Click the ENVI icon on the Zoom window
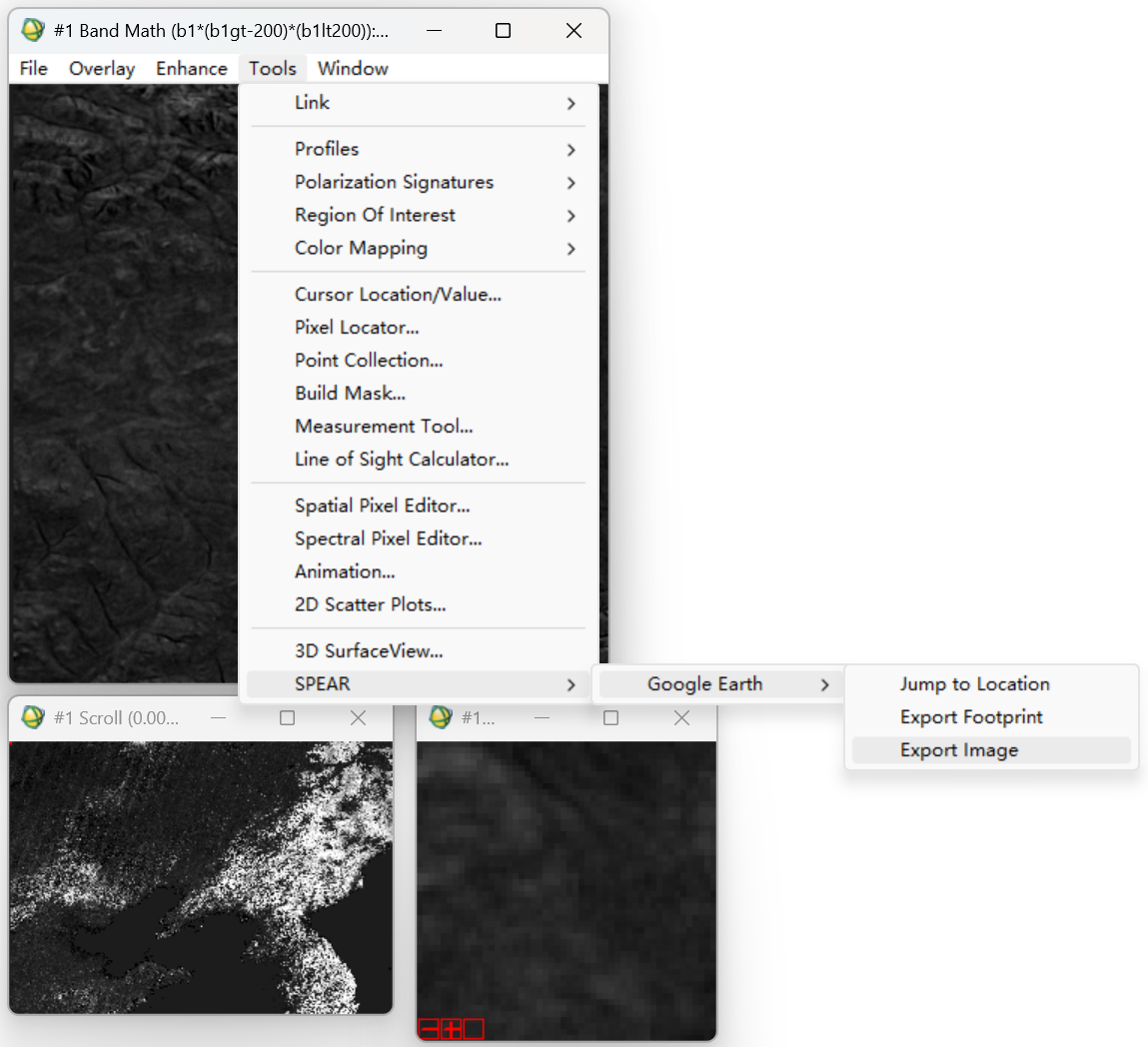 438,717
